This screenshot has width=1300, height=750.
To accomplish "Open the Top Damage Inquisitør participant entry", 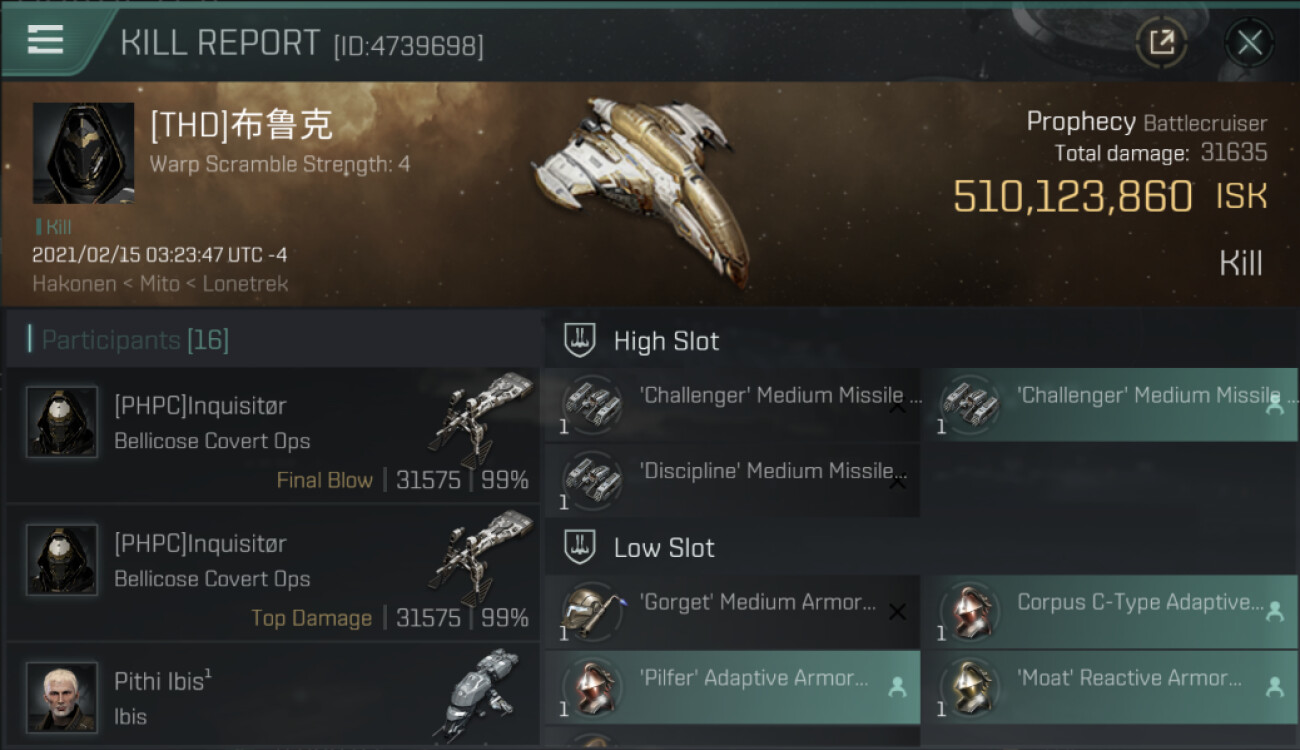I will coord(273,573).
